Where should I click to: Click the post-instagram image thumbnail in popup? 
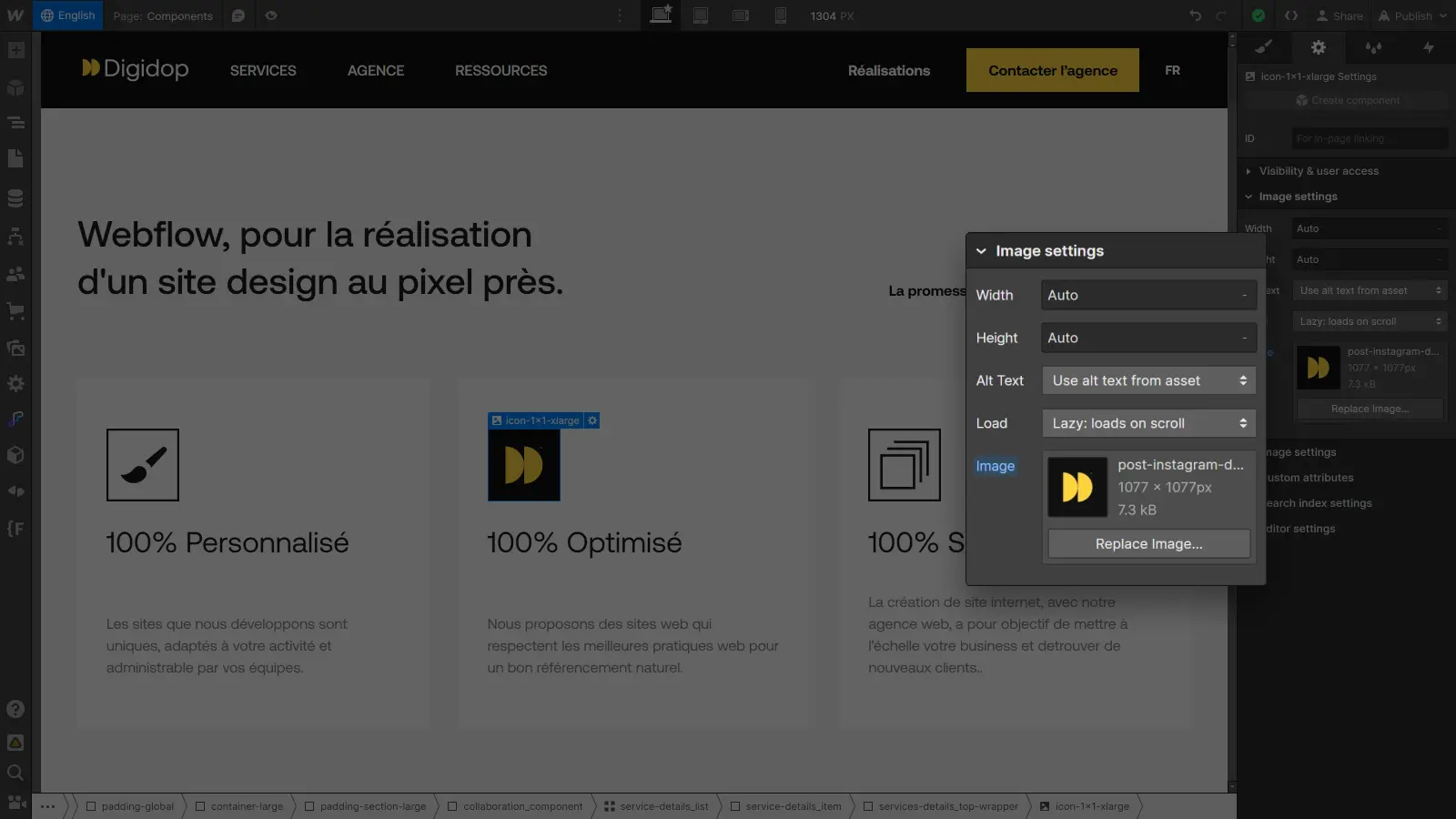1077,487
